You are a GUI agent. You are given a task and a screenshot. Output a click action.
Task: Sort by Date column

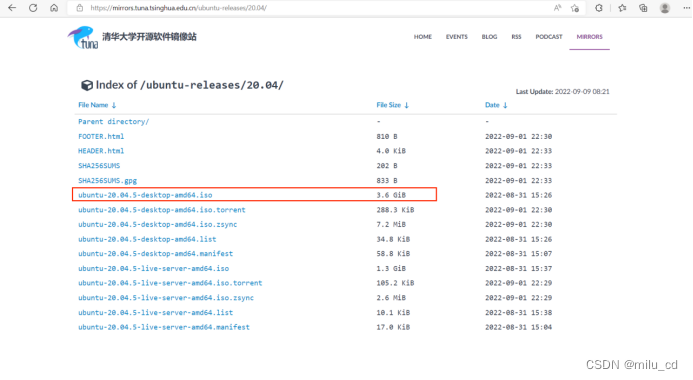(x=496, y=105)
